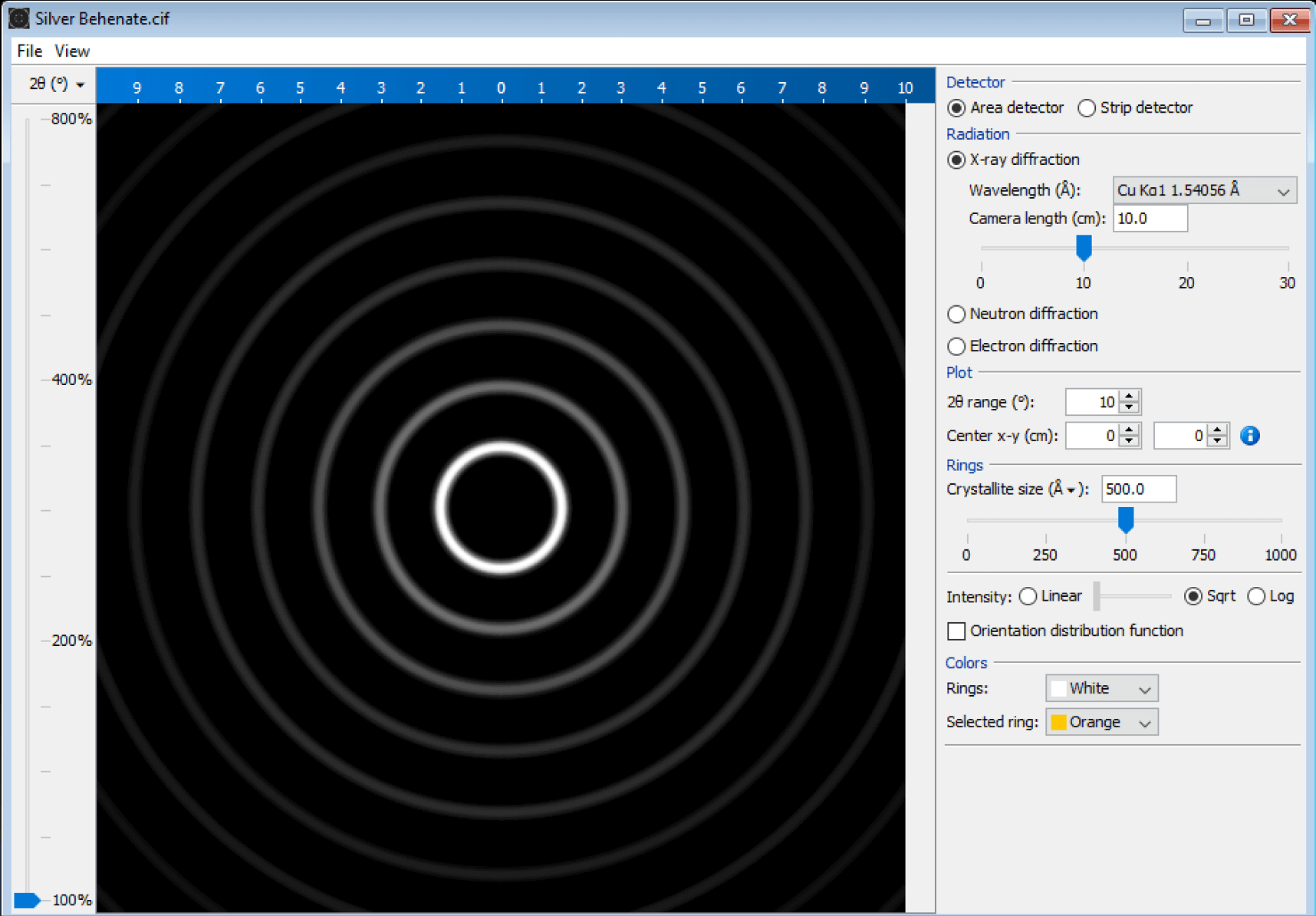Open the Rings color dropdown White
The image size is (1316, 916).
click(1101, 688)
